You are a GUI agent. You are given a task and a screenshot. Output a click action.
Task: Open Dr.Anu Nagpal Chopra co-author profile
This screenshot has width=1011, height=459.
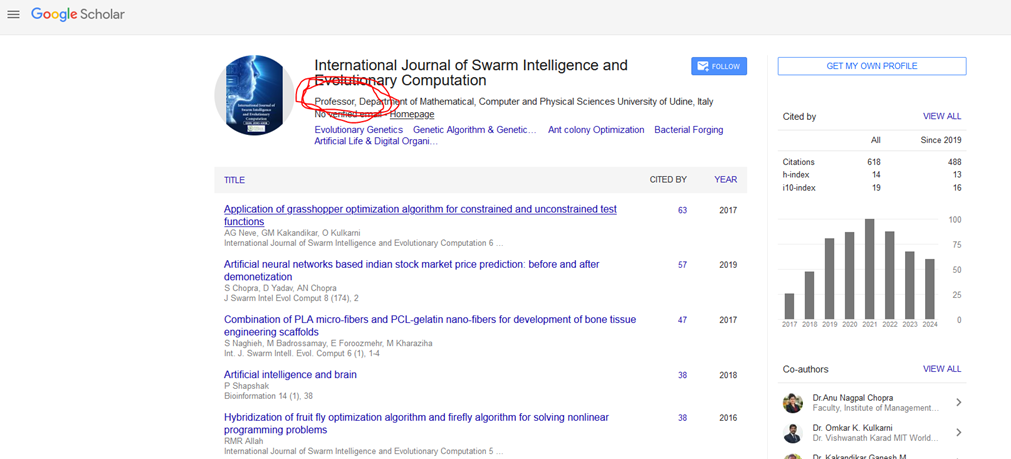coord(853,398)
